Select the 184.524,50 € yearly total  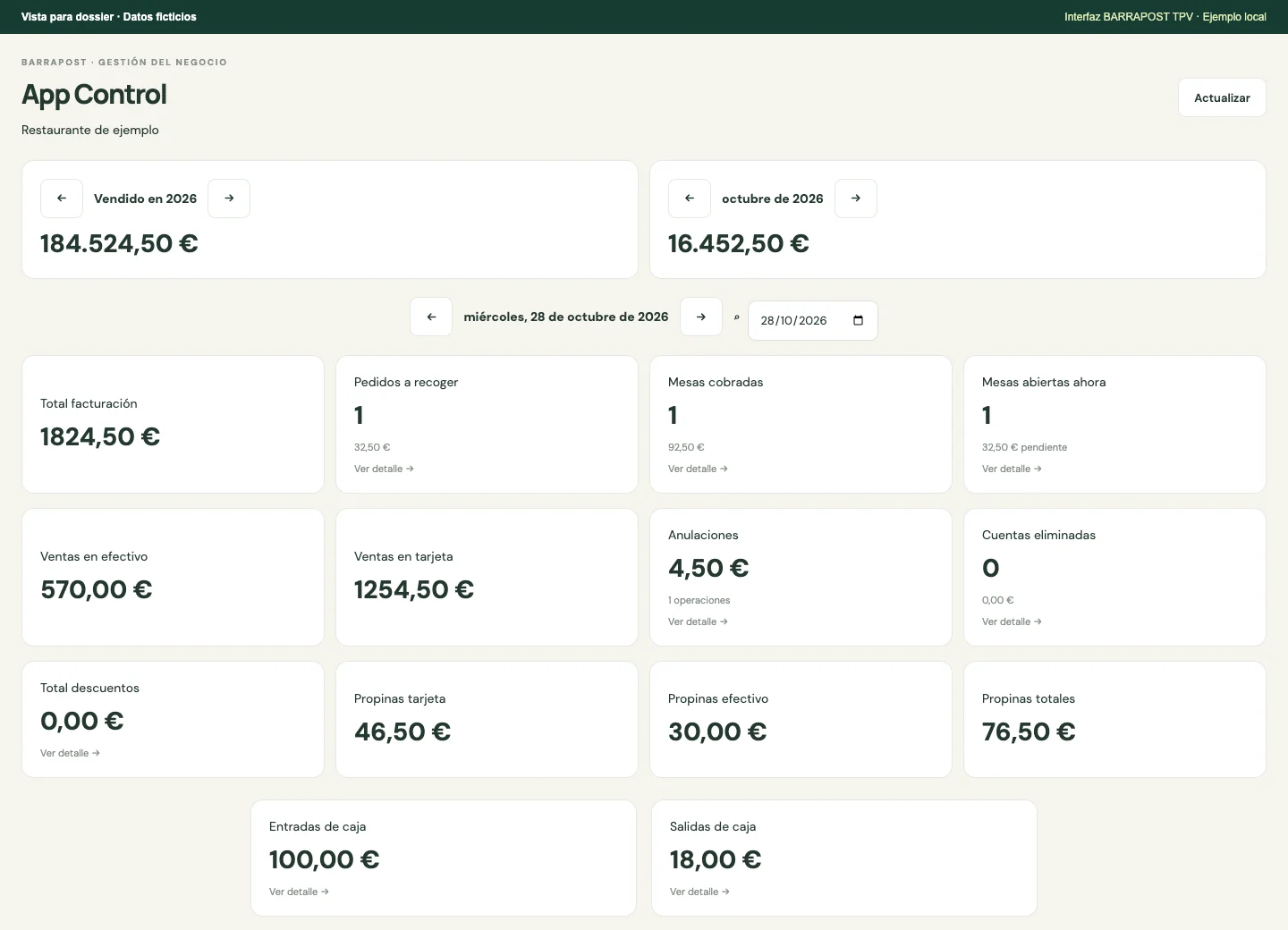[x=119, y=243]
